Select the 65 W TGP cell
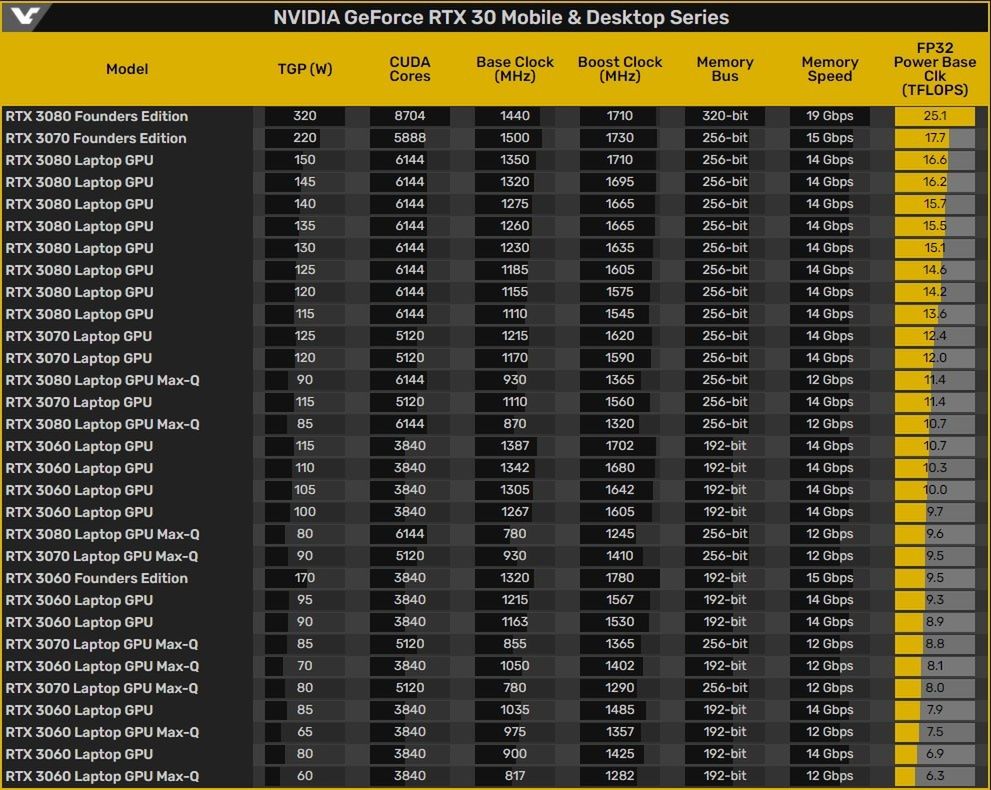The height and width of the screenshot is (790, 991). pos(305,732)
